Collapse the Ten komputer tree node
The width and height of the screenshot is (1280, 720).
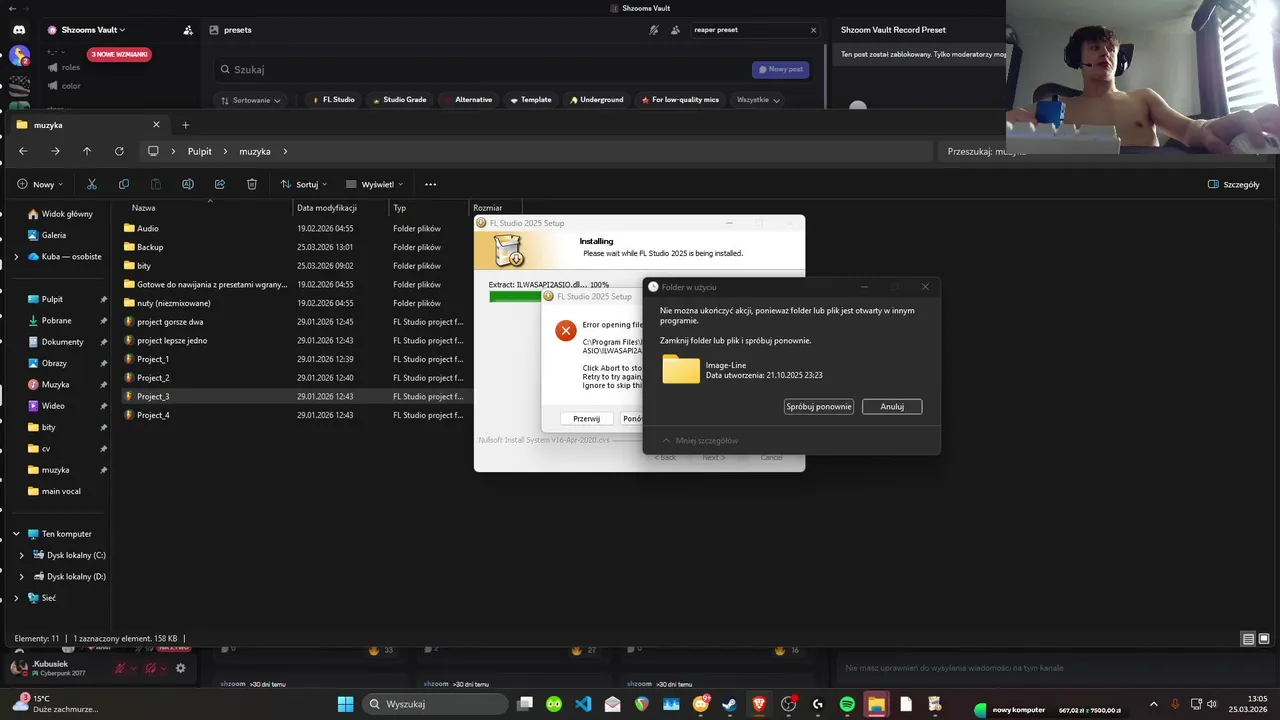tap(16, 534)
